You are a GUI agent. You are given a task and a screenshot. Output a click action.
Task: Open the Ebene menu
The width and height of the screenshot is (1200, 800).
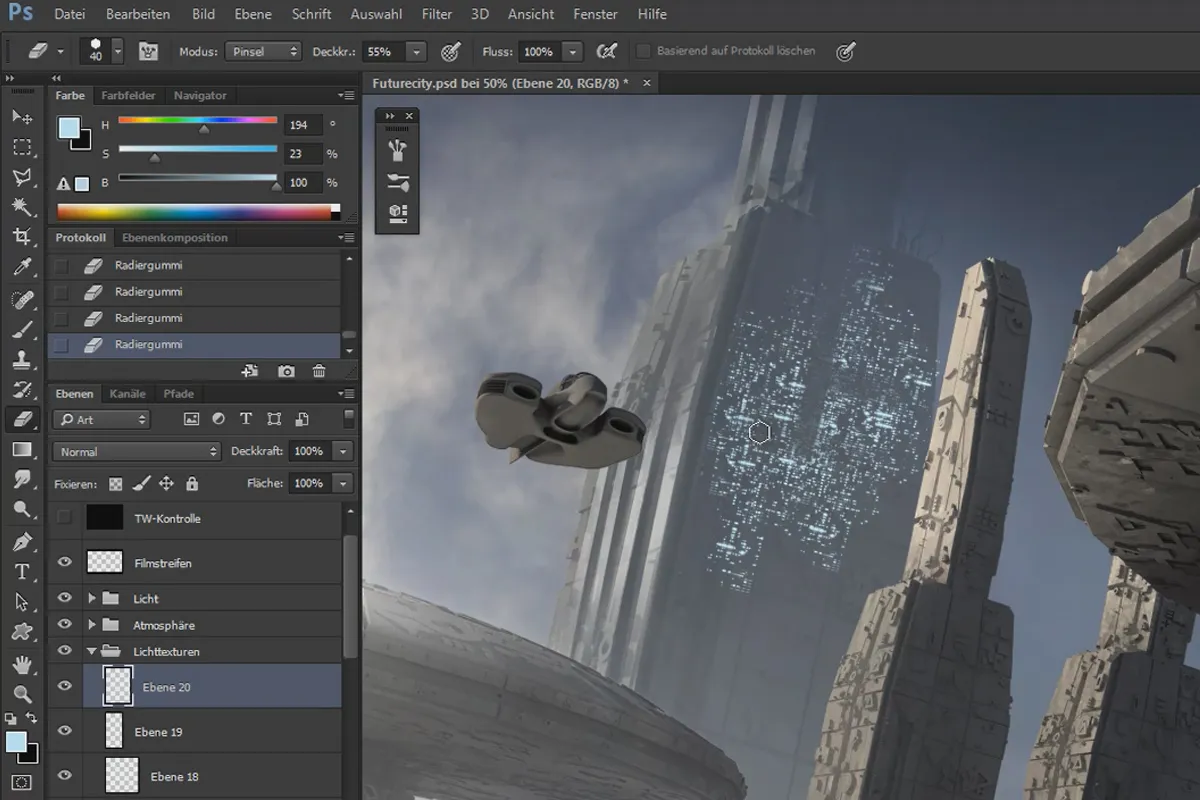[253, 14]
